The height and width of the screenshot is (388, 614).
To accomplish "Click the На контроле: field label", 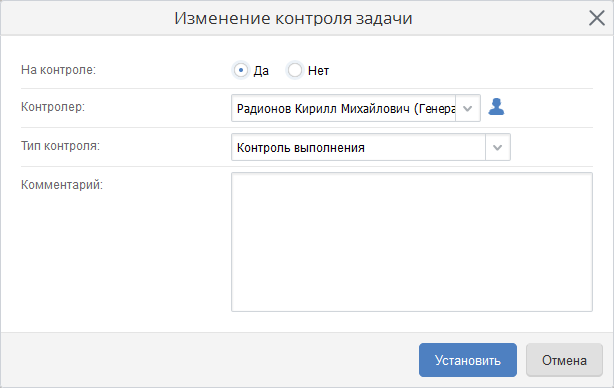I will pos(58,70).
